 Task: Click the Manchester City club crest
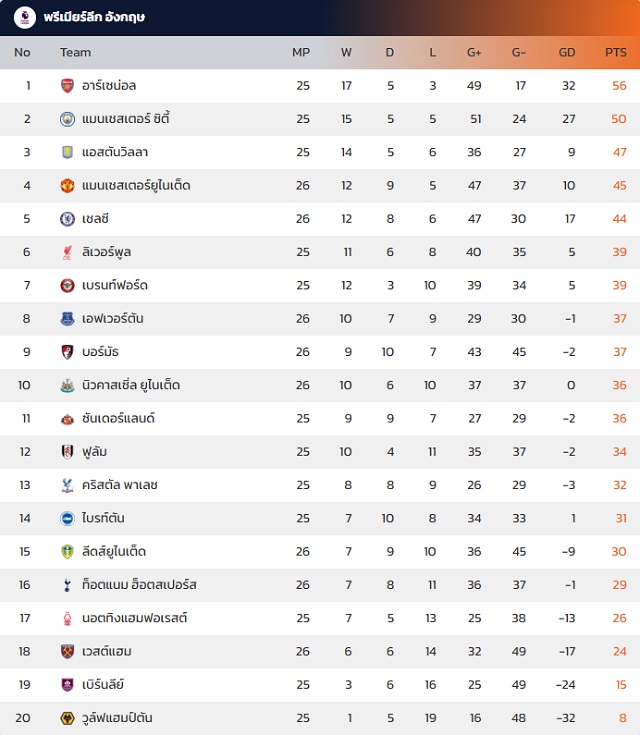(x=67, y=119)
